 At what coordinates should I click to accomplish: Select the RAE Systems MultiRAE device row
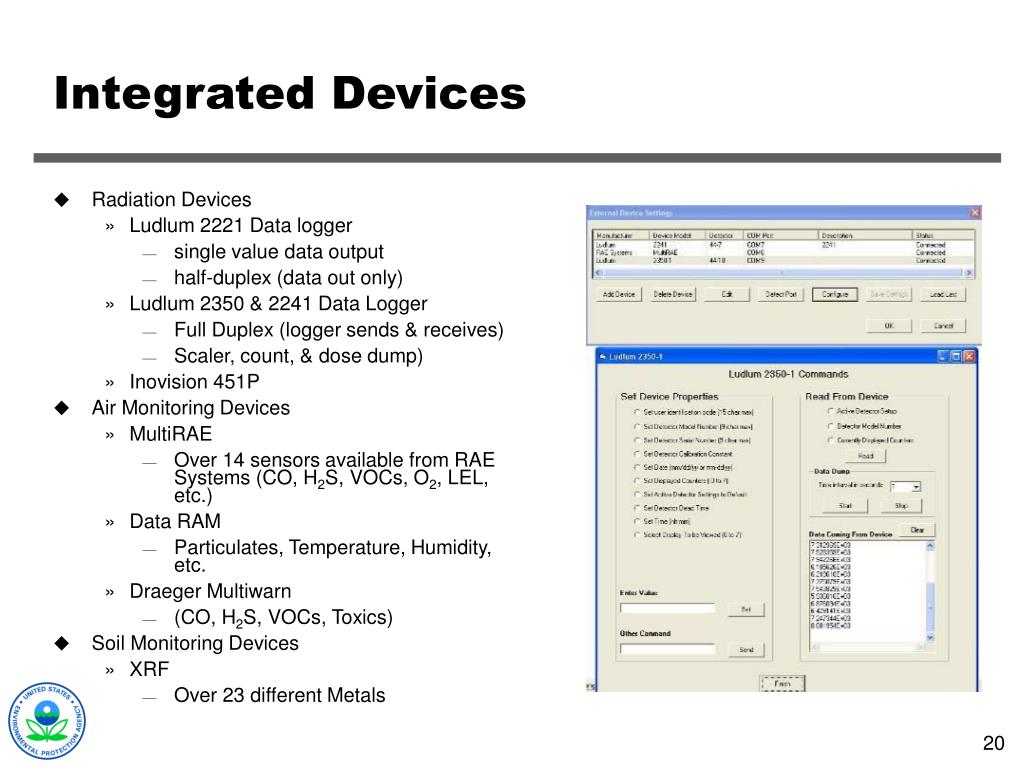tap(784, 252)
